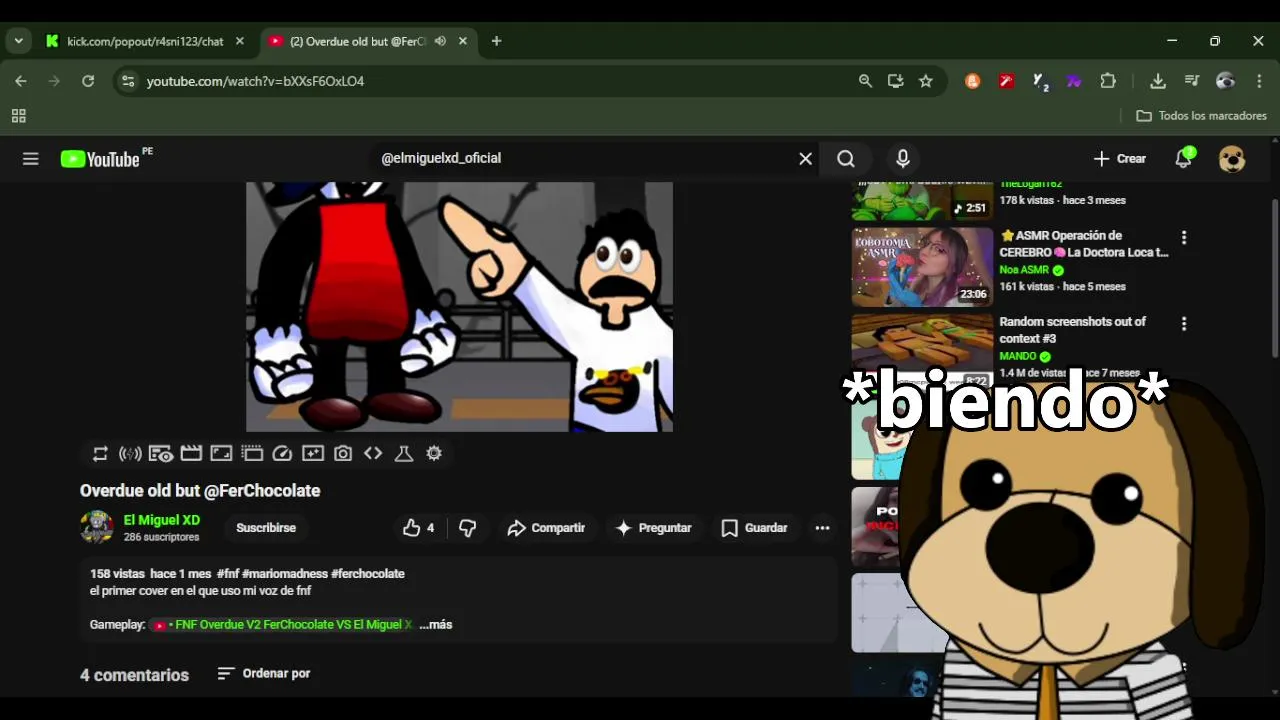Mute tab audio via speaker icon
Screen dimensions: 1280x720
point(440,41)
